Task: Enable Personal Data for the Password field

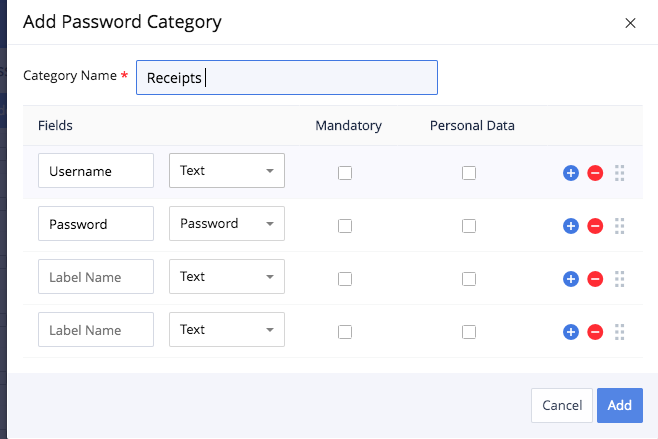Action: coord(469,225)
